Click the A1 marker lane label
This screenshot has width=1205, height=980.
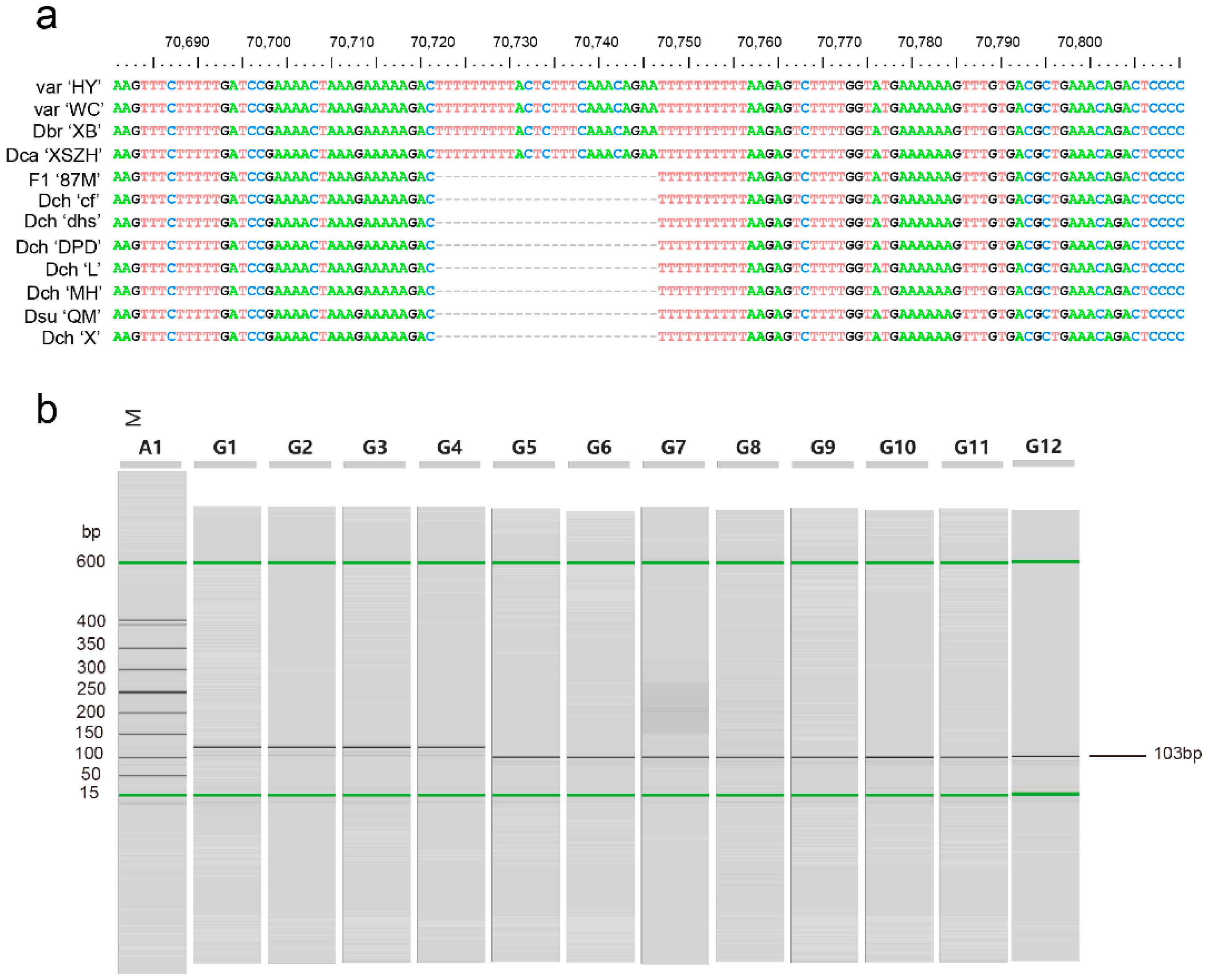150,448
